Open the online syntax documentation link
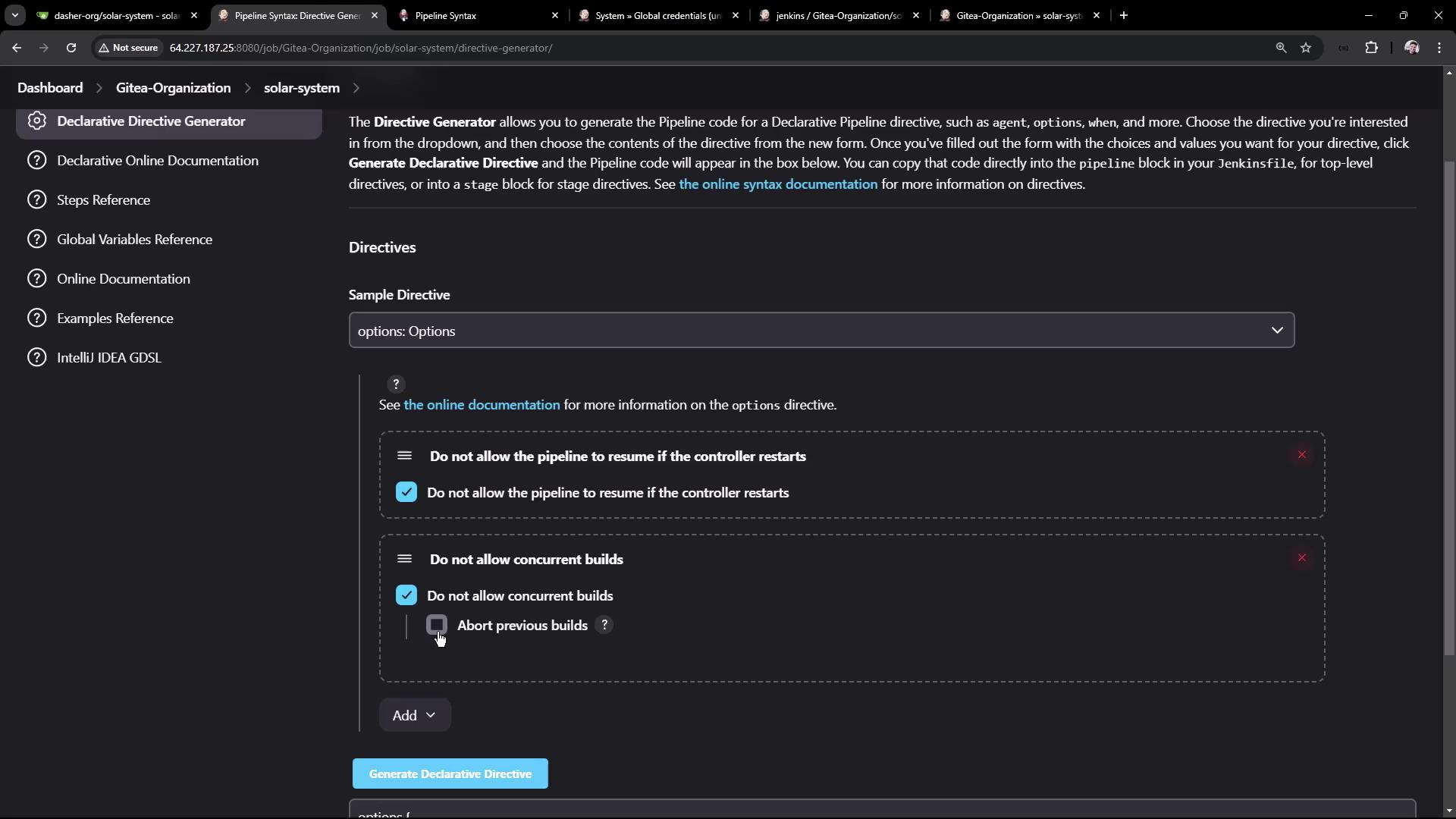 click(778, 184)
